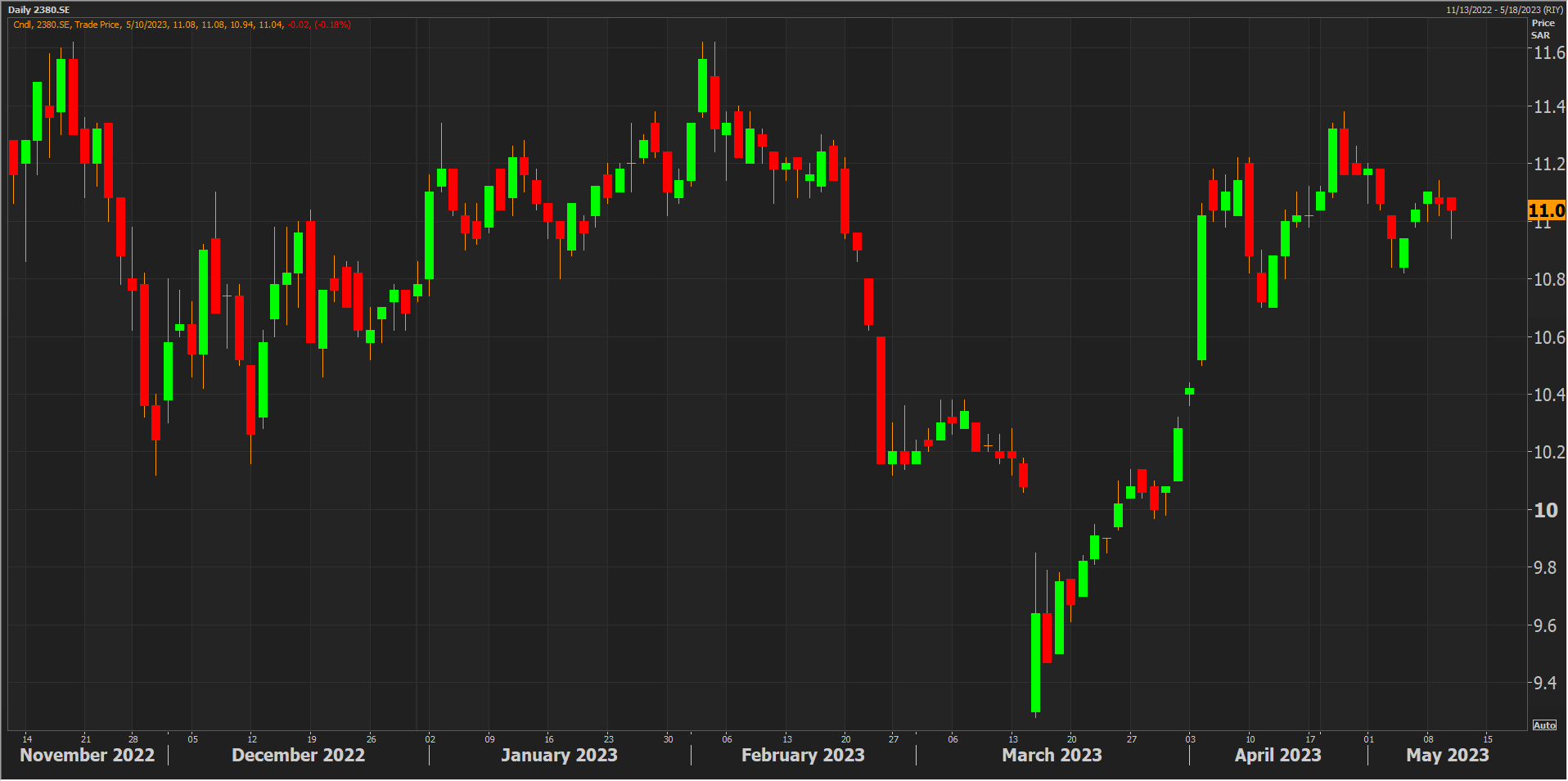Select the tall green candle in early April
1568x781 pixels.
coord(1201,287)
